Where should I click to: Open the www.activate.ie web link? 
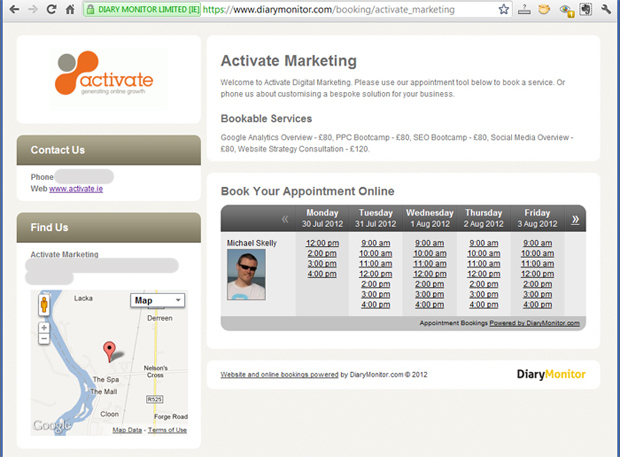76,189
